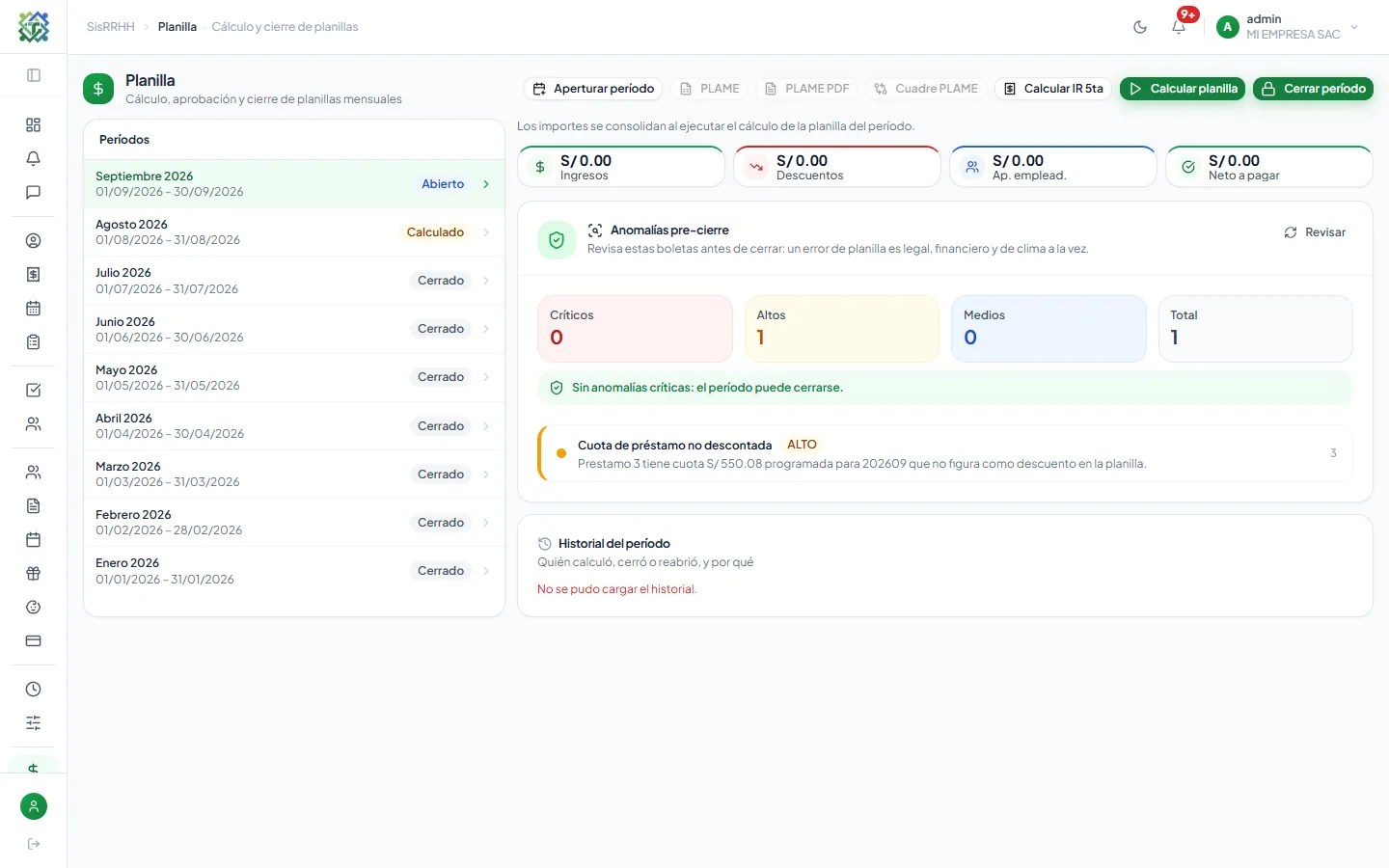
Task: Click the Abierto status badge
Action: point(443,184)
